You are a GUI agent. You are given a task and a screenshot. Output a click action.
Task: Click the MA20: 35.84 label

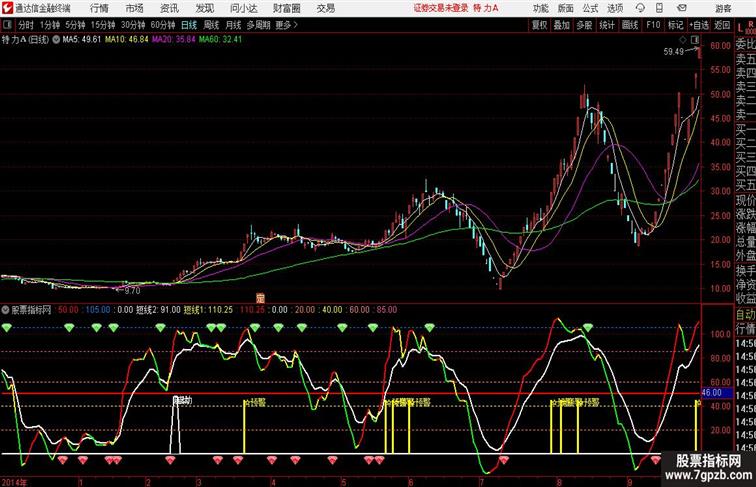(174, 40)
